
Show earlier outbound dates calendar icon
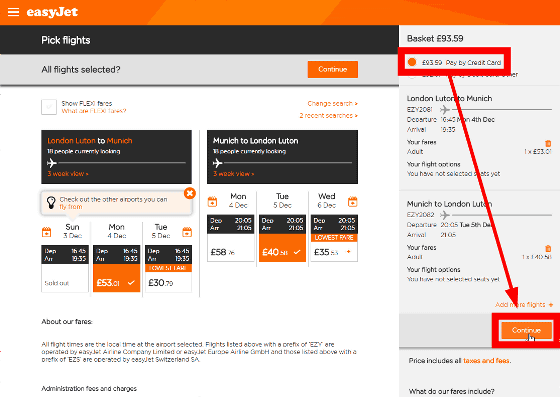[46, 232]
